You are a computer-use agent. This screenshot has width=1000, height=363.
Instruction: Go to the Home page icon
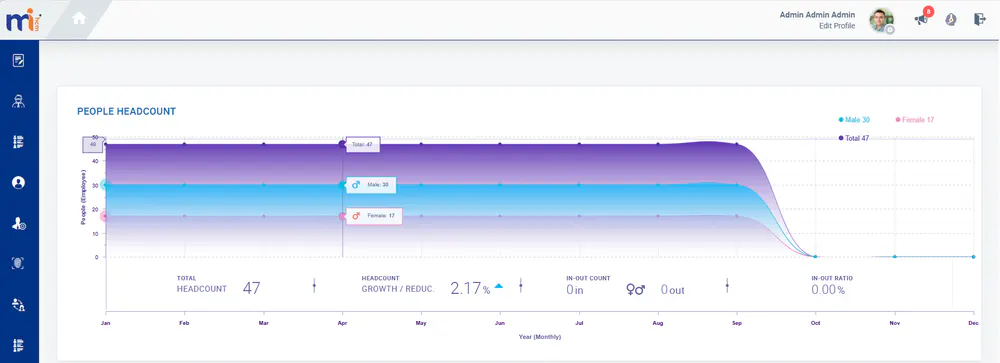(79, 19)
